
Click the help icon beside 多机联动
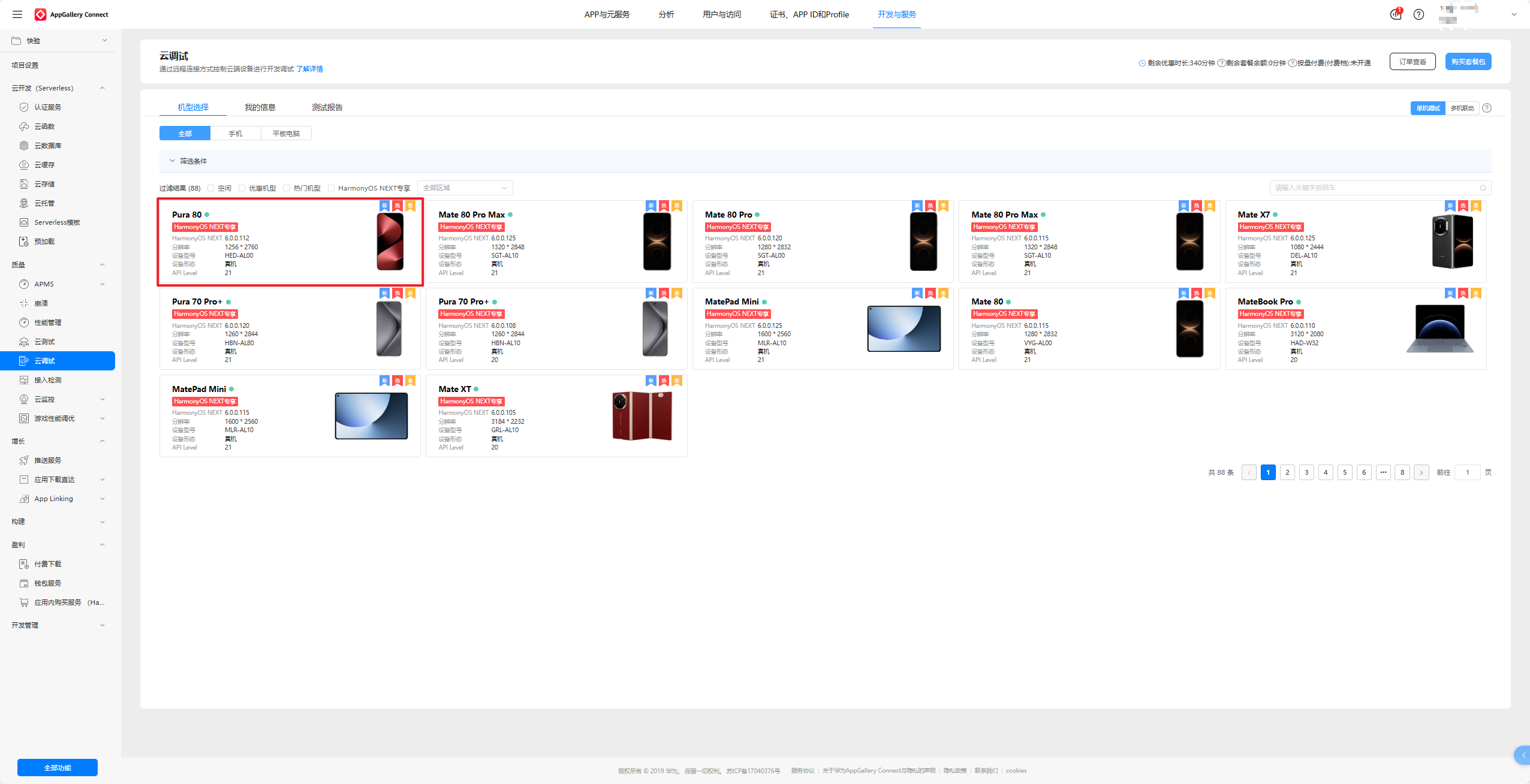click(1487, 108)
